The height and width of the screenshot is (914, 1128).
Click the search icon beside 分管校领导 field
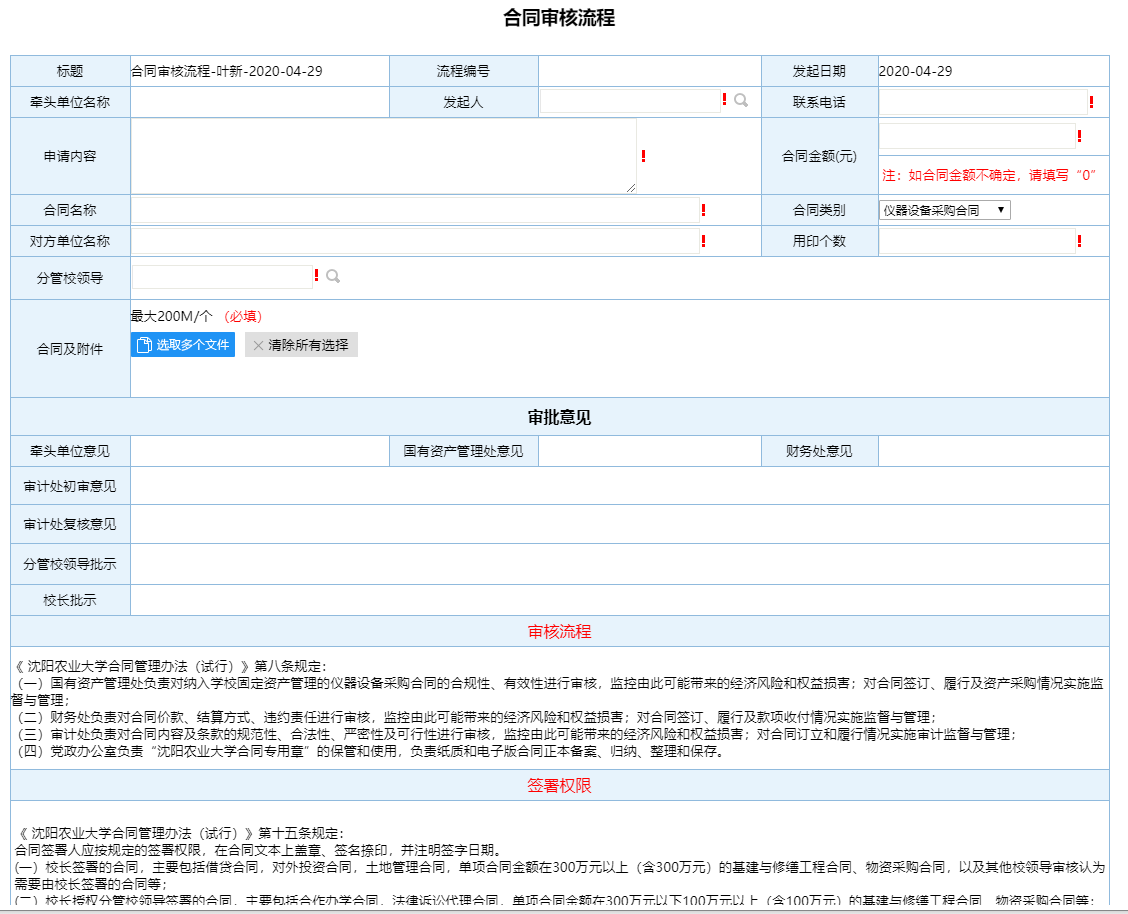[333, 276]
